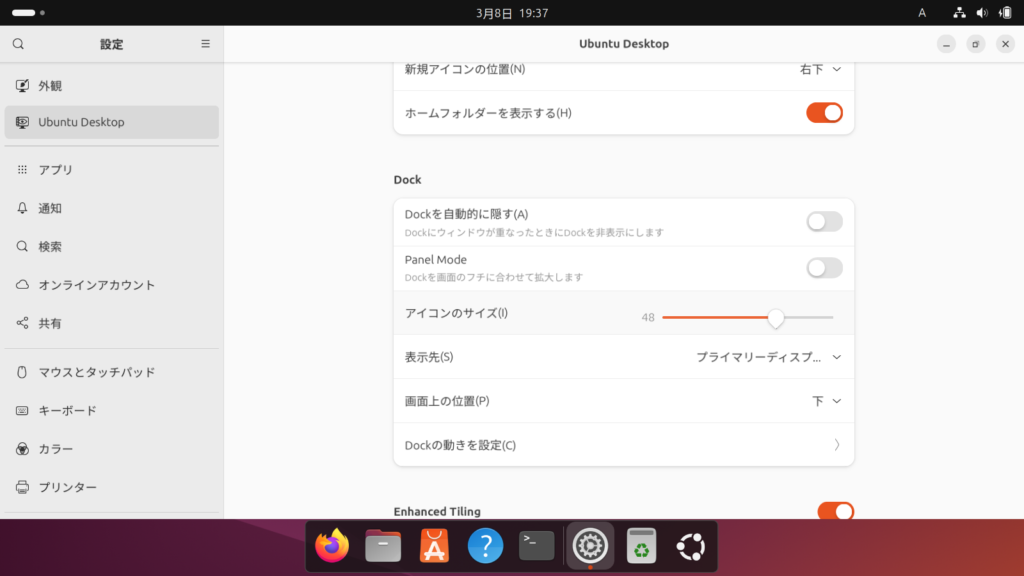The width and height of the screenshot is (1024, 576).
Task: Open Trash from the dock
Action: tap(640, 546)
